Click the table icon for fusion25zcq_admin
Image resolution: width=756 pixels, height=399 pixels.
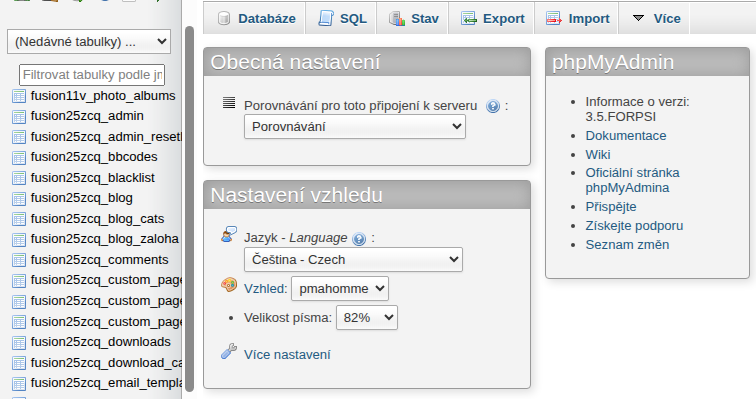(19, 117)
